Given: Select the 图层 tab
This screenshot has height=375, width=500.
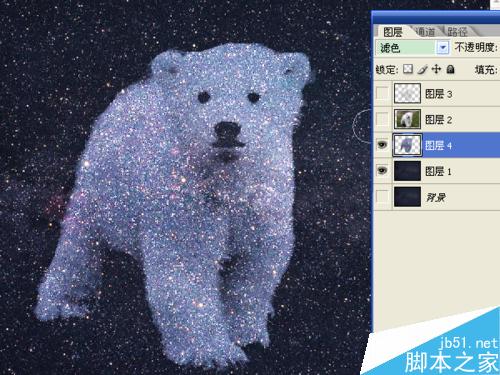Looking at the screenshot, I should pyautogui.click(x=393, y=32).
